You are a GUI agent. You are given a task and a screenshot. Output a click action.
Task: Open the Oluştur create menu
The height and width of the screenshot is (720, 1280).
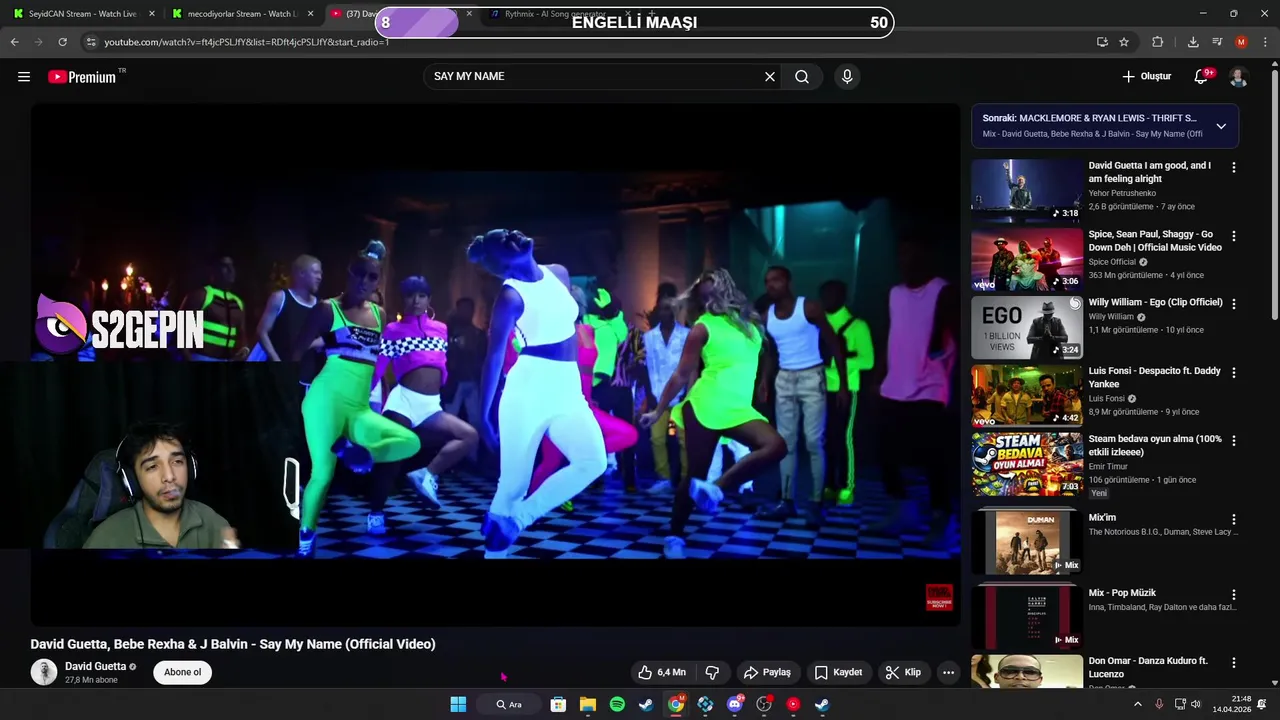(1146, 76)
